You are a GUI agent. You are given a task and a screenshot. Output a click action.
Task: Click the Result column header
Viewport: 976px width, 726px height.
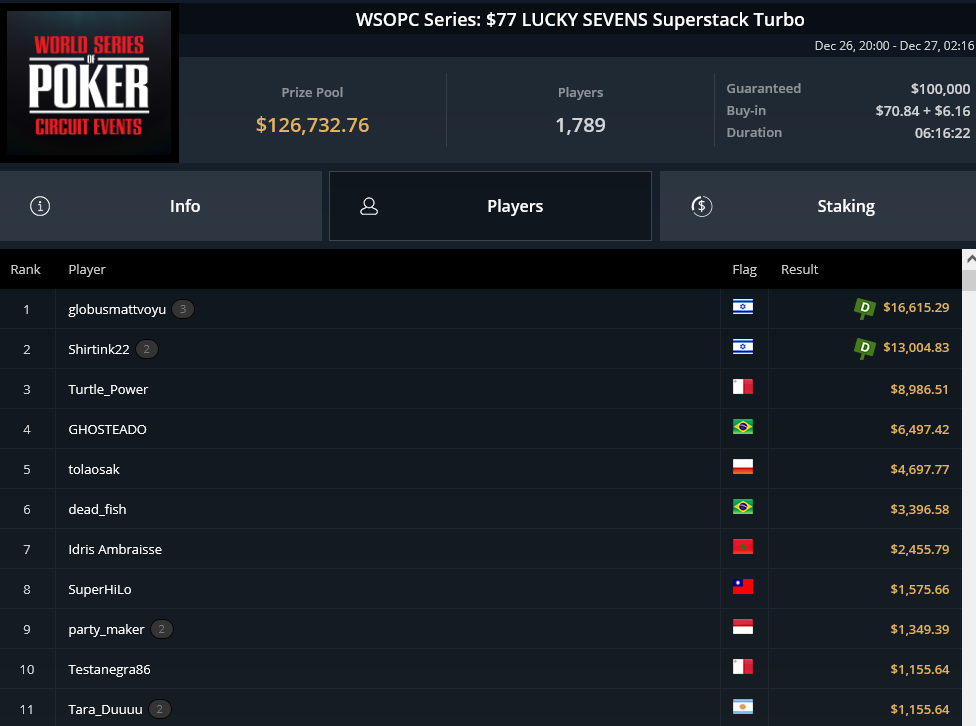800,270
